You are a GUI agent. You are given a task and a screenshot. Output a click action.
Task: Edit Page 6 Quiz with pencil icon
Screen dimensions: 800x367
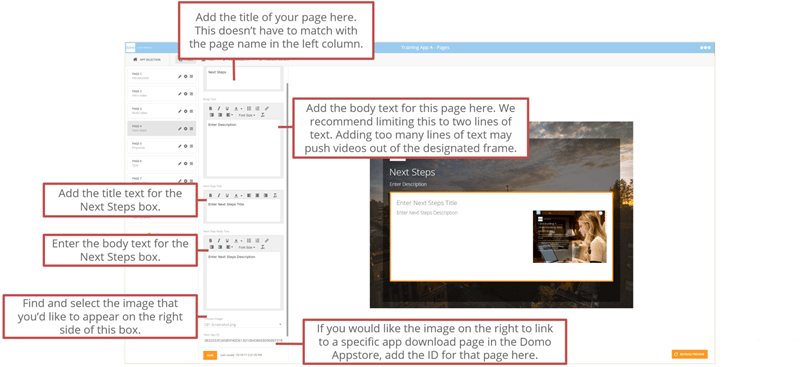[180, 163]
